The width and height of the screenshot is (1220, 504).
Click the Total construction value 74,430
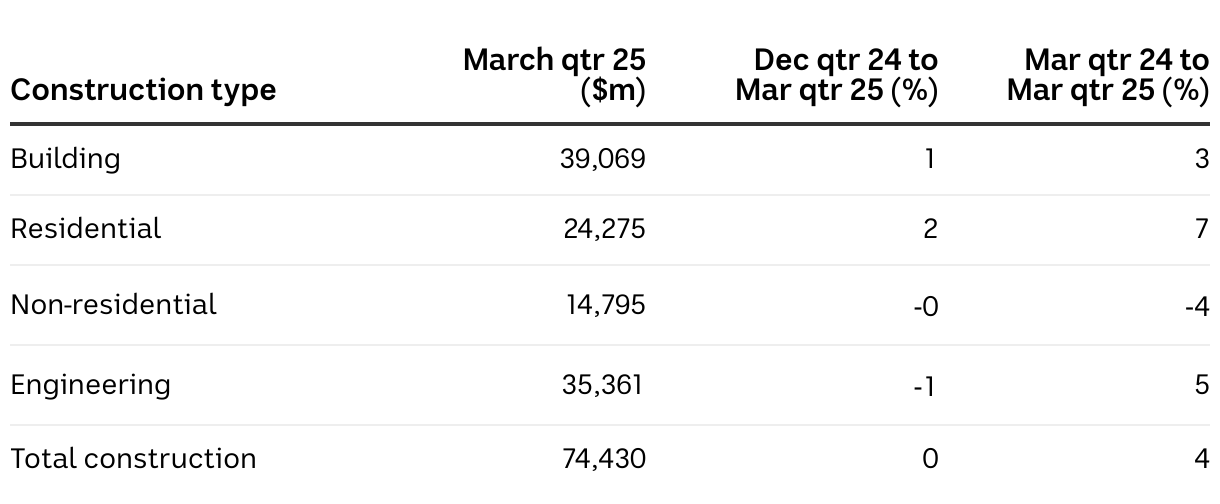(x=604, y=459)
